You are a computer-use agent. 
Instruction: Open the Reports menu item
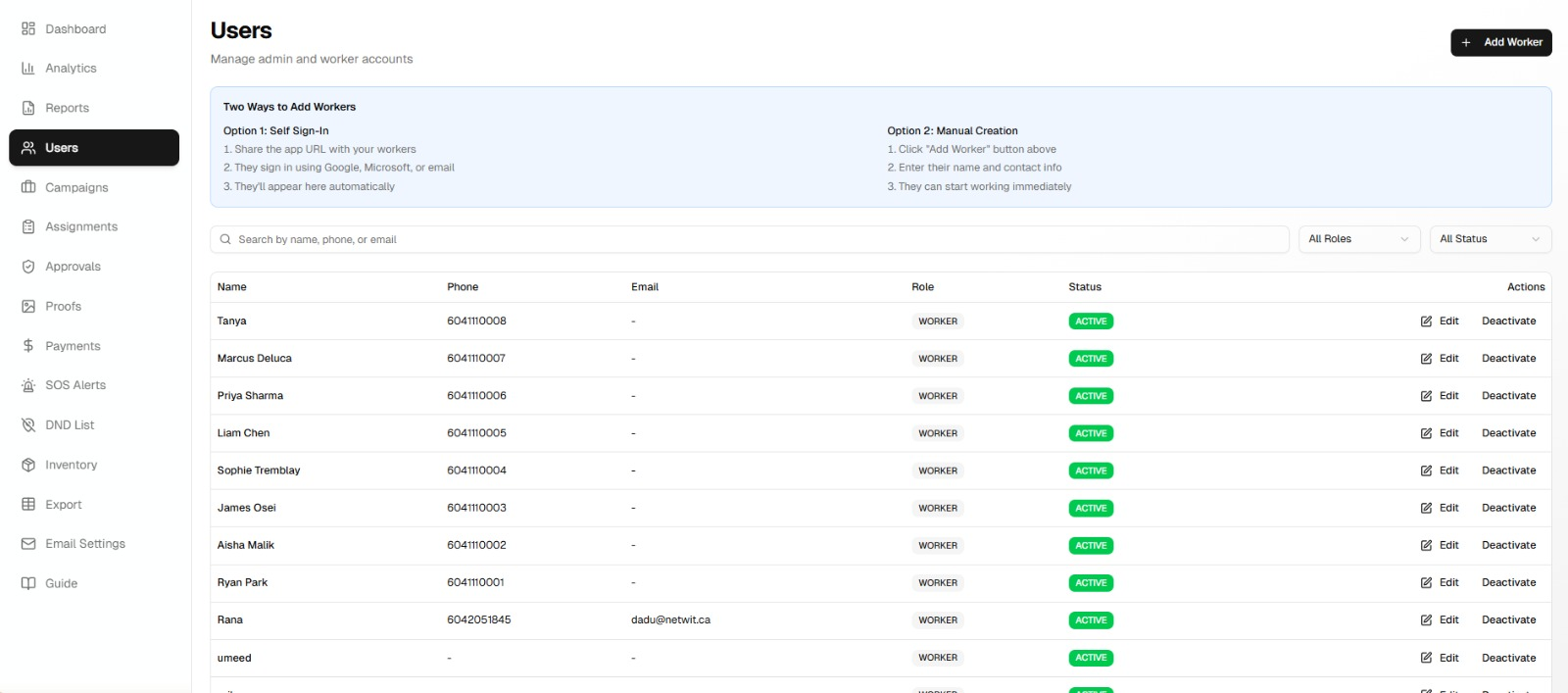(x=67, y=108)
